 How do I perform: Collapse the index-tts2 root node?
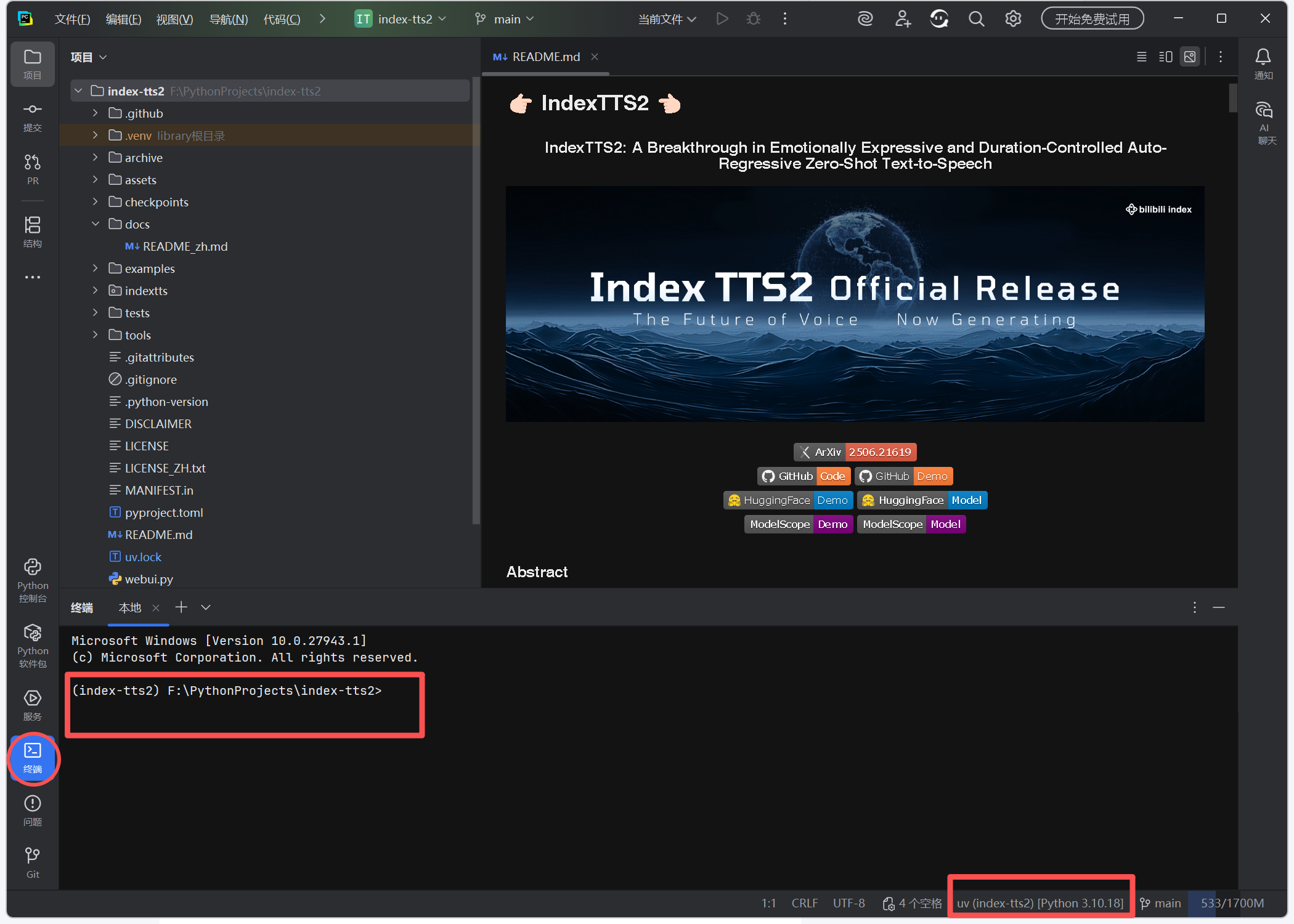point(78,91)
